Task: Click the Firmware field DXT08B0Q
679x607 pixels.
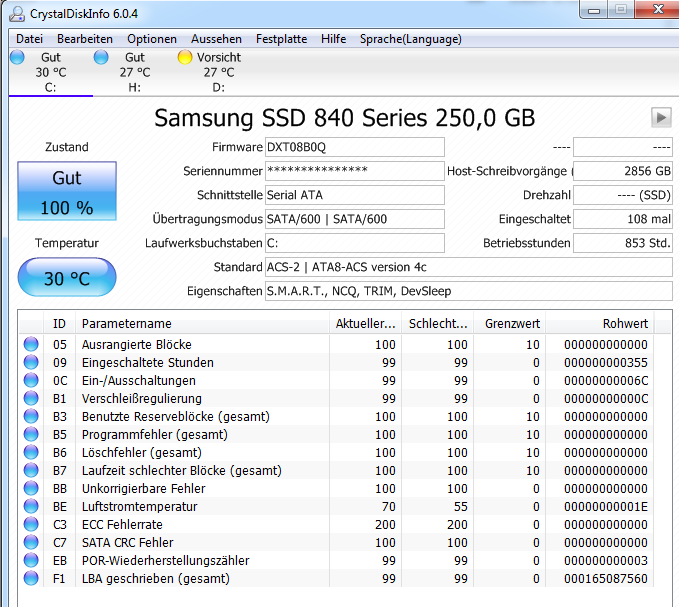Action: pyautogui.click(x=355, y=147)
